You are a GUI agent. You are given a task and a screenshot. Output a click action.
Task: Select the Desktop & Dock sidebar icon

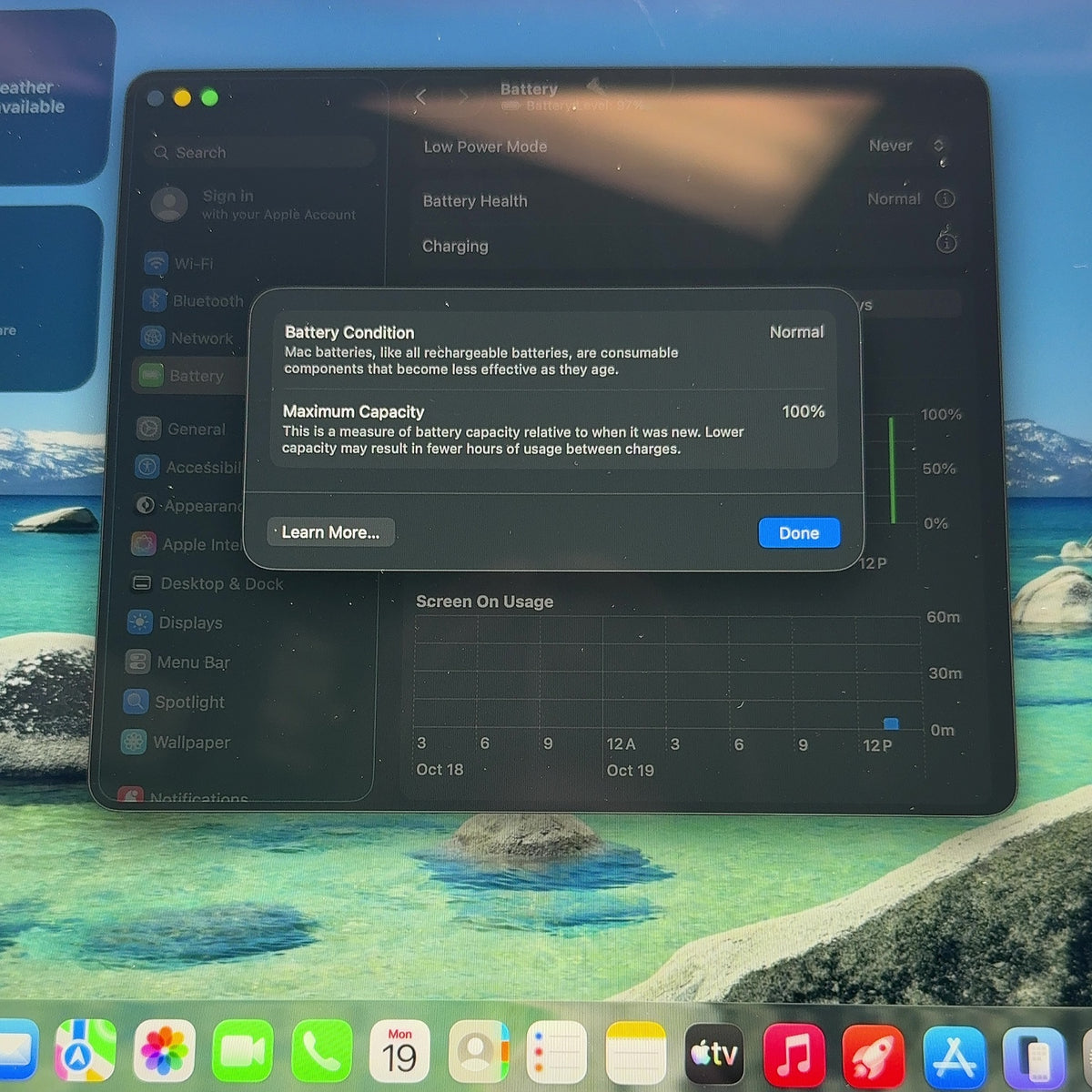tap(141, 583)
